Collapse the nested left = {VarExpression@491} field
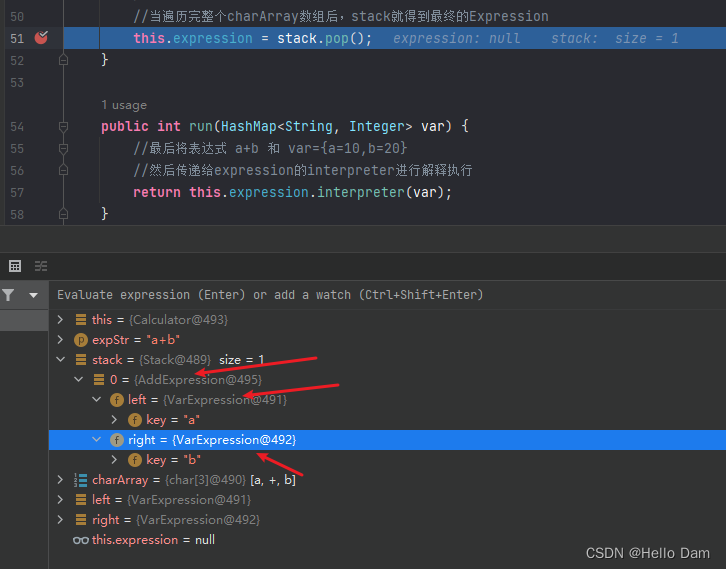This screenshot has height=569, width=726. tap(97, 400)
